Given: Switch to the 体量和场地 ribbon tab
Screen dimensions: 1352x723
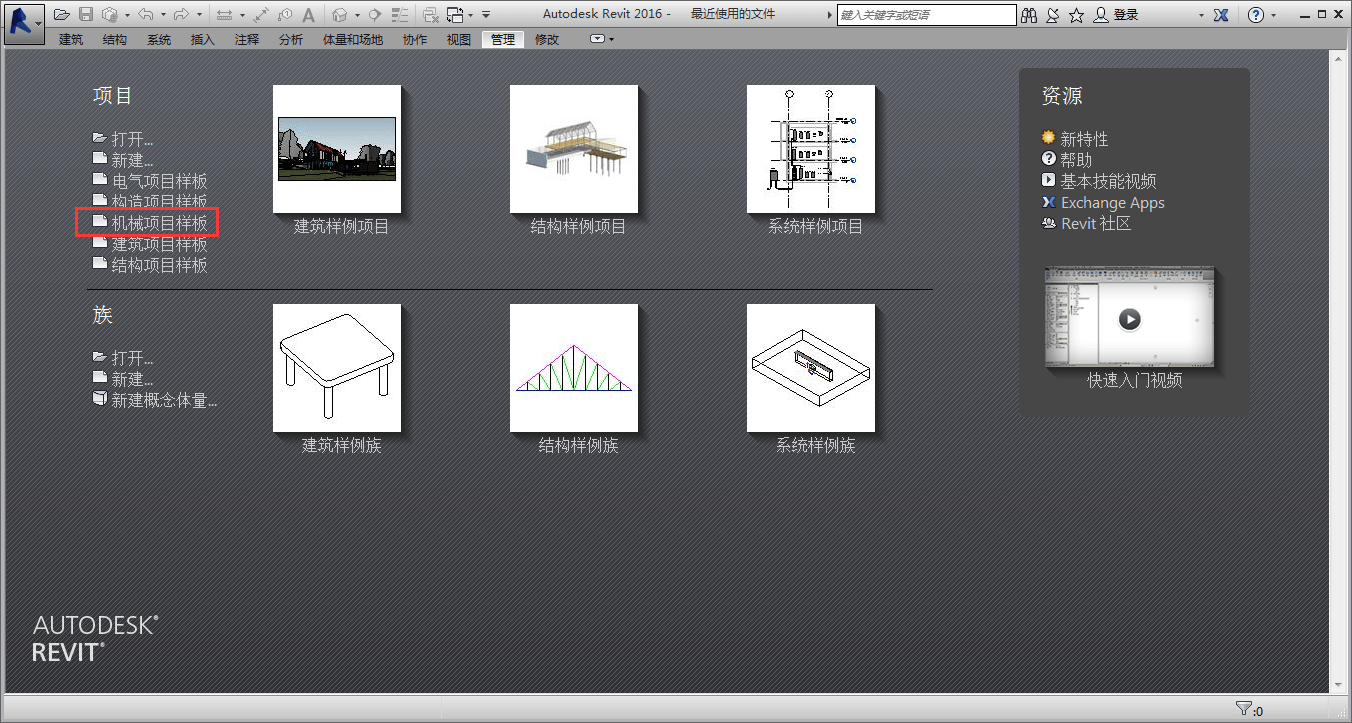Looking at the screenshot, I should pos(353,39).
